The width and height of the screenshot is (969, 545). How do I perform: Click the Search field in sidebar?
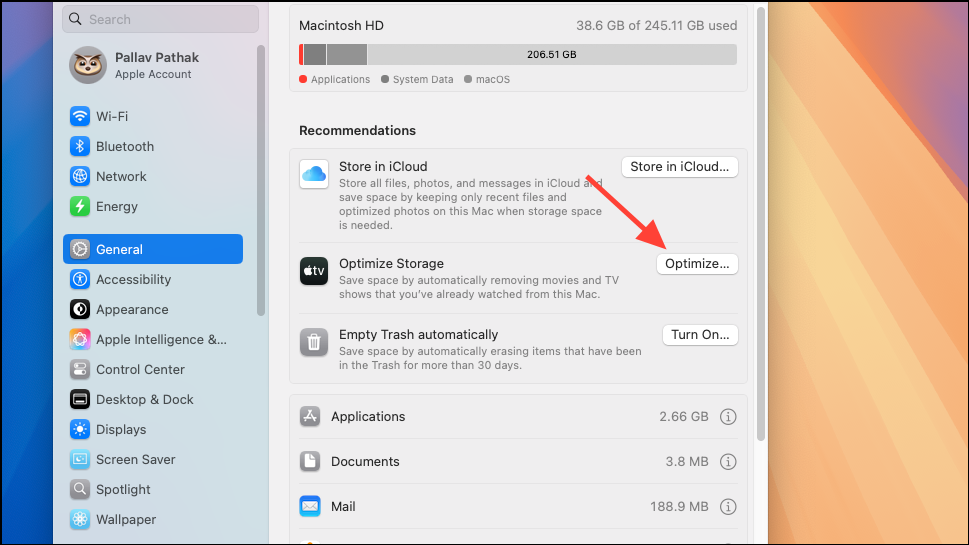[x=160, y=19]
